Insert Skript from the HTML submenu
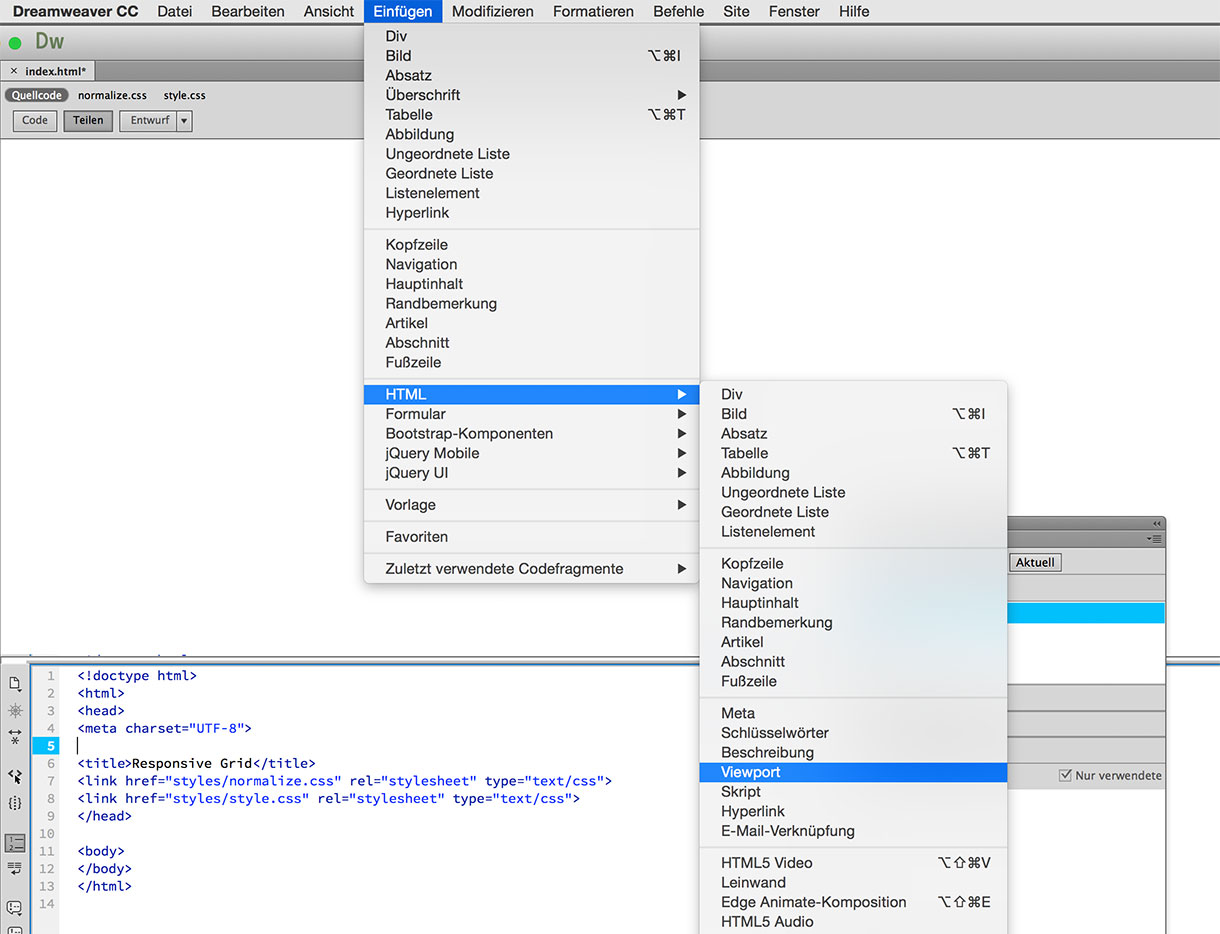Image resolution: width=1220 pixels, height=934 pixels. pyautogui.click(x=853, y=792)
